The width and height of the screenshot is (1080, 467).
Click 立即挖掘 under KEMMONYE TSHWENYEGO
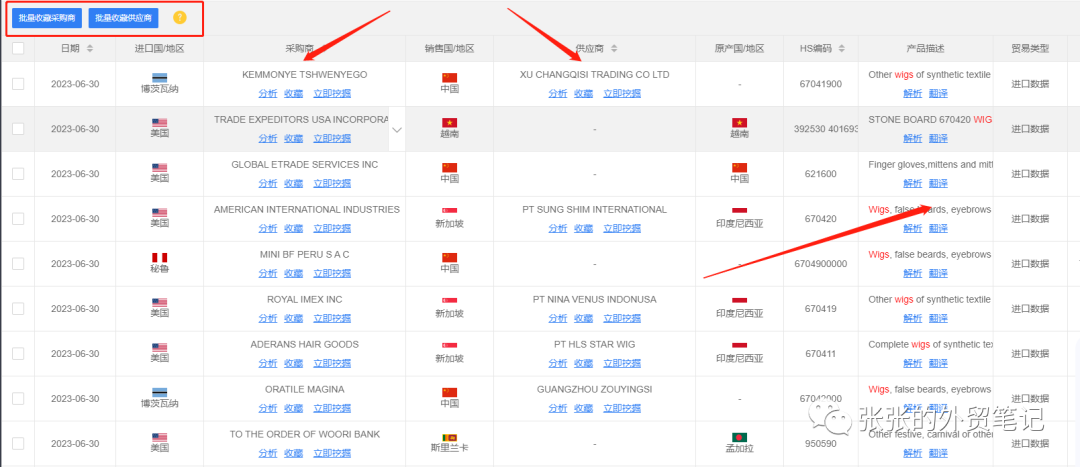(x=332, y=93)
